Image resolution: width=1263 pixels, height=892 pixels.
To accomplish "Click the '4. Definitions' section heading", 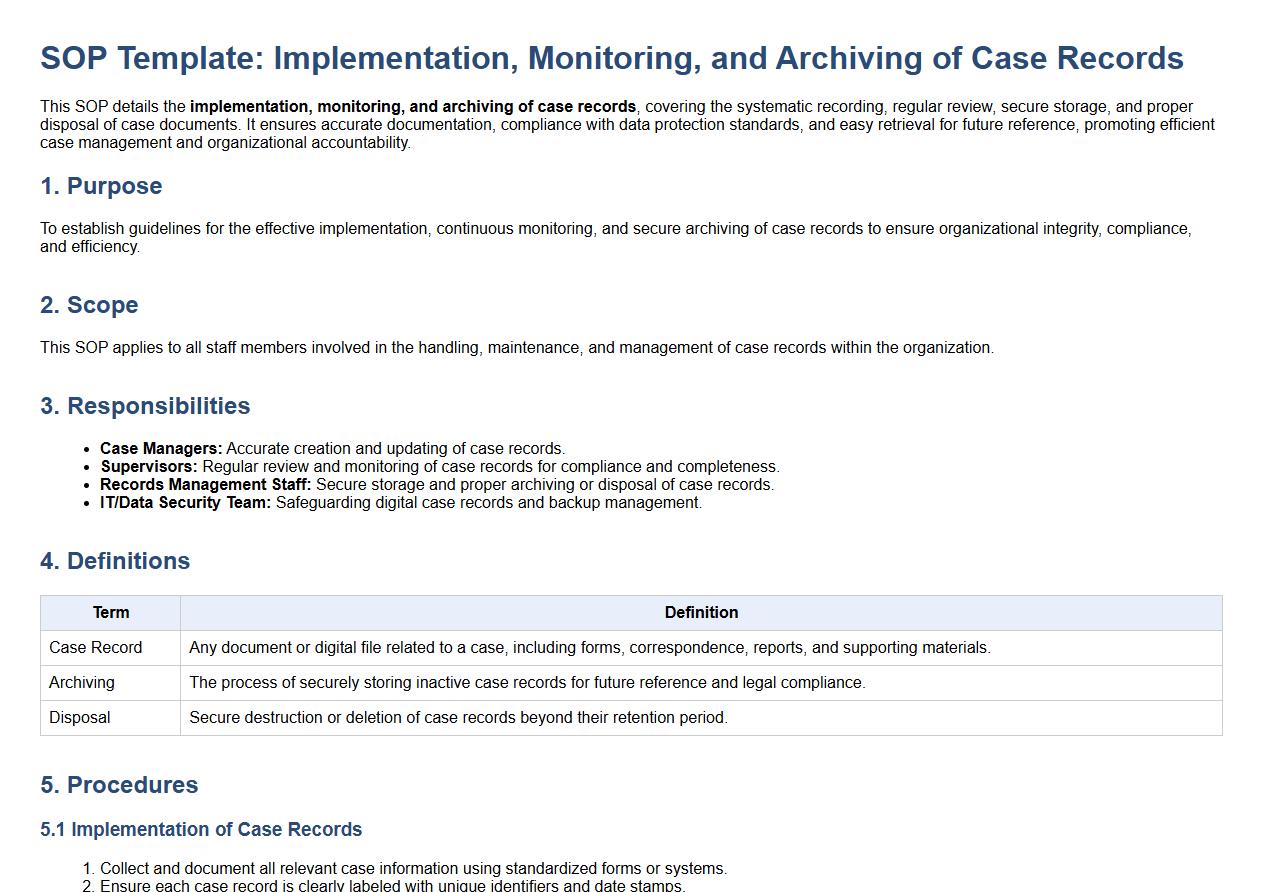I will pyautogui.click(x=115, y=561).
